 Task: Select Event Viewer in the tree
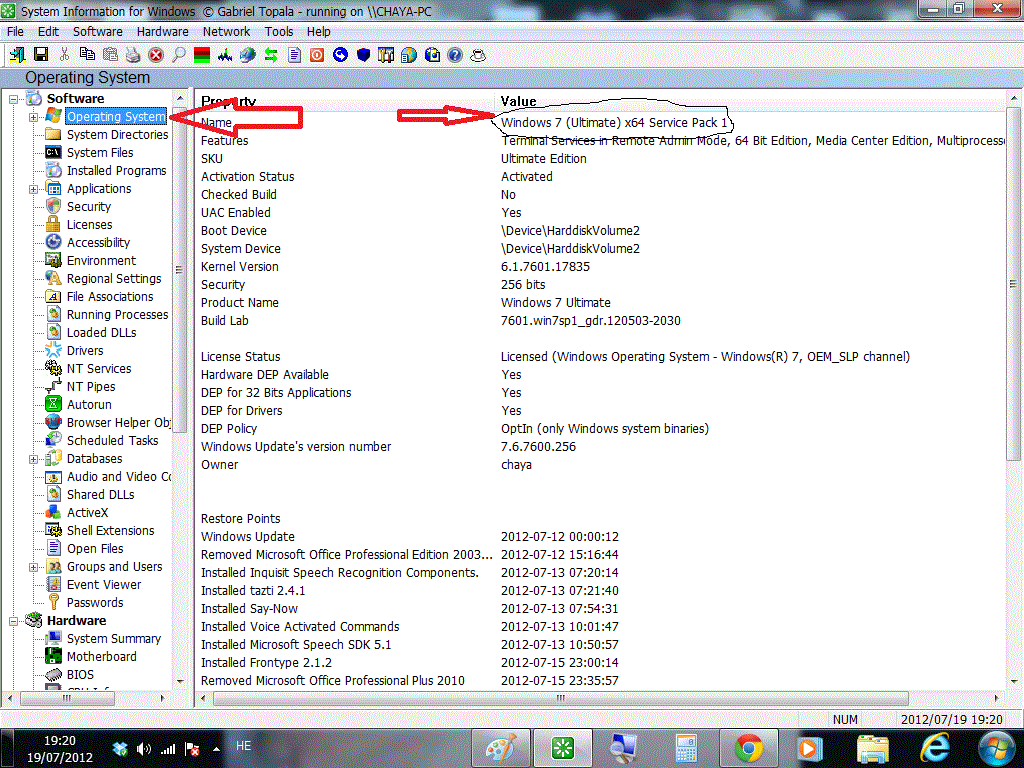tap(104, 585)
